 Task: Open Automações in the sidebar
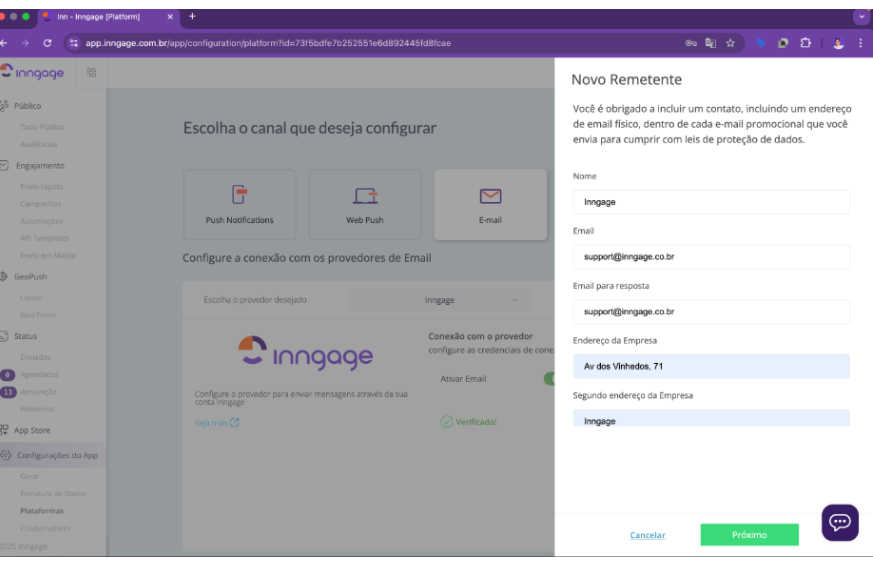click(x=41, y=221)
